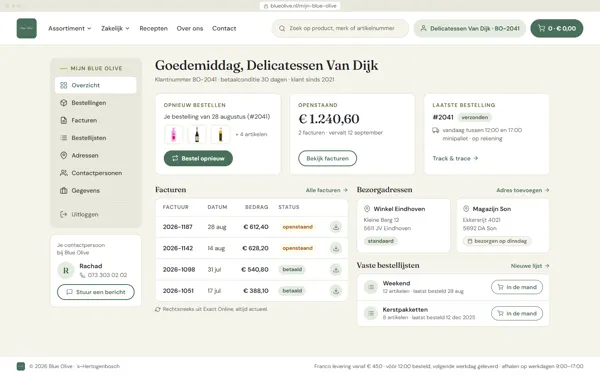Click the sync icon beside Exact Online note
The width and height of the screenshot is (600, 376).
(158, 309)
